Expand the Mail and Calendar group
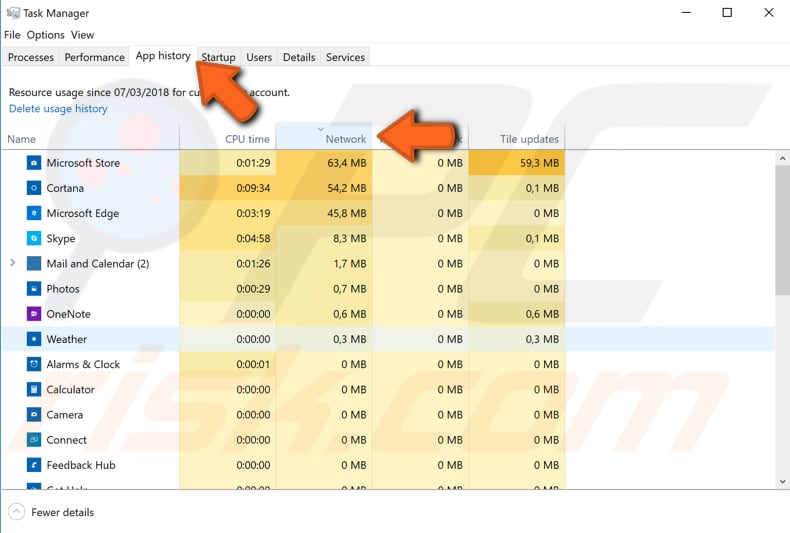This screenshot has height=533, width=790. click(x=13, y=264)
